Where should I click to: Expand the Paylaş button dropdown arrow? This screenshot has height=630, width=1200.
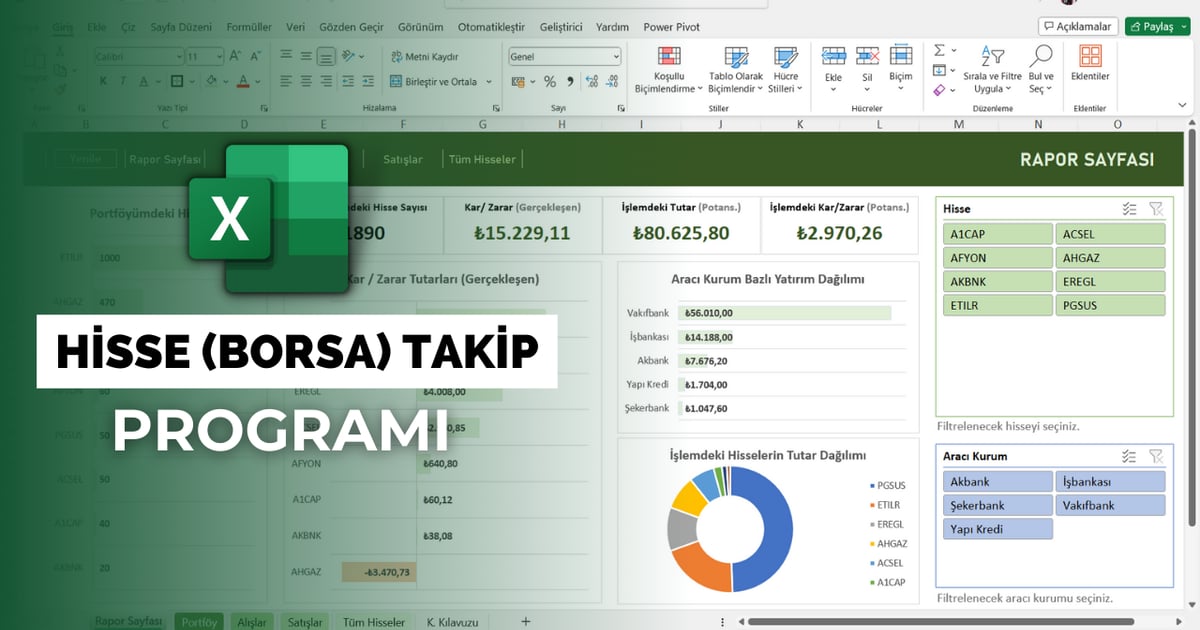1183,26
